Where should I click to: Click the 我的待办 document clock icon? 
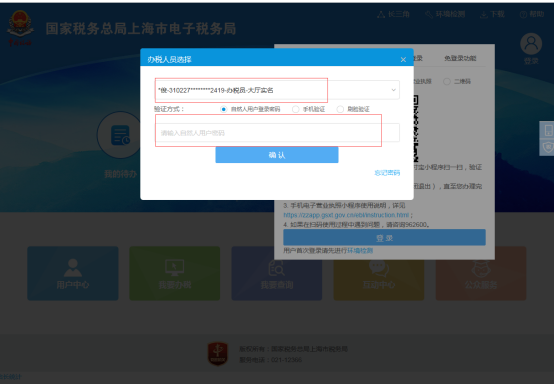(120, 135)
